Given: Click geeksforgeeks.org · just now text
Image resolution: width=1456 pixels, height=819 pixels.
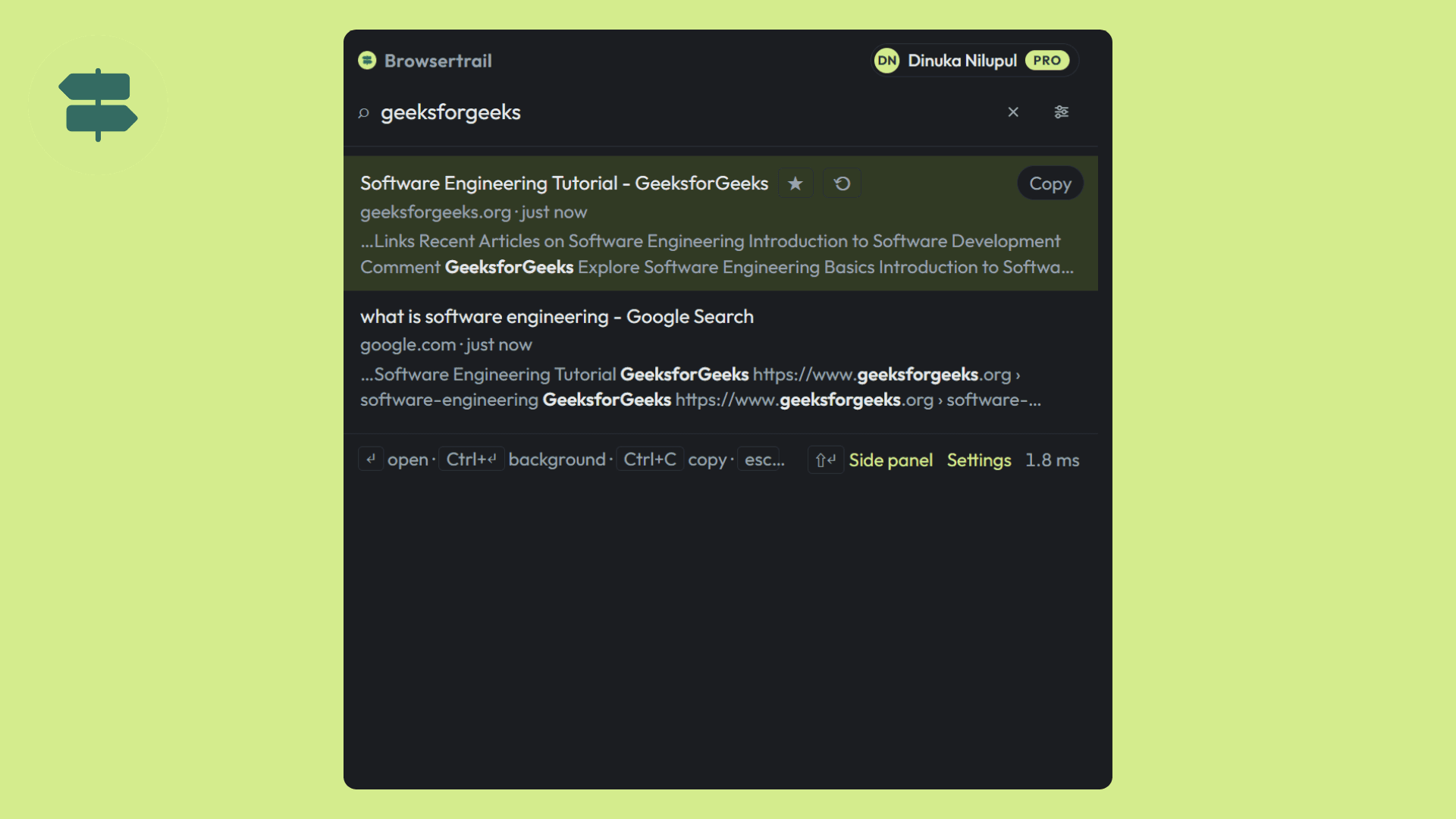Looking at the screenshot, I should [x=474, y=212].
